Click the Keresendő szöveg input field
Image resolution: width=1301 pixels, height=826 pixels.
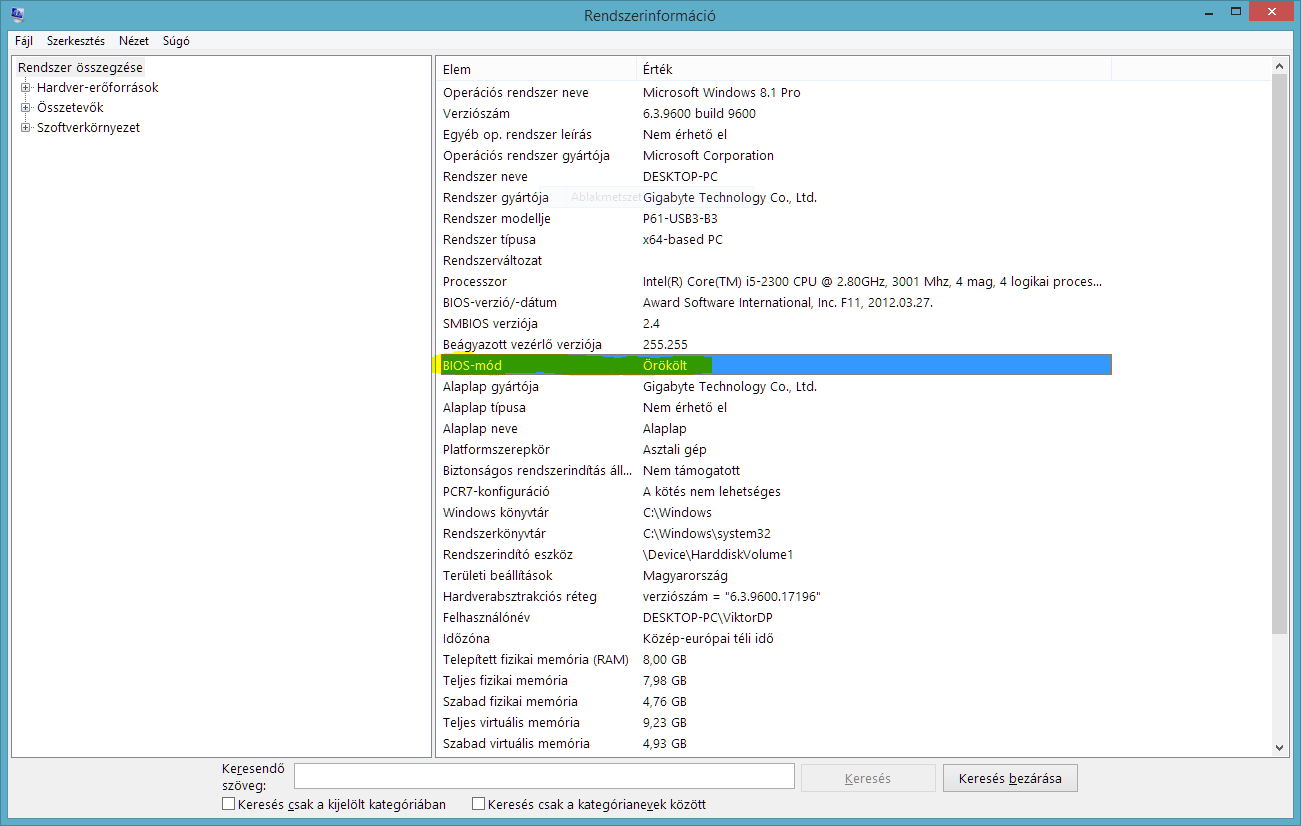[x=544, y=777]
